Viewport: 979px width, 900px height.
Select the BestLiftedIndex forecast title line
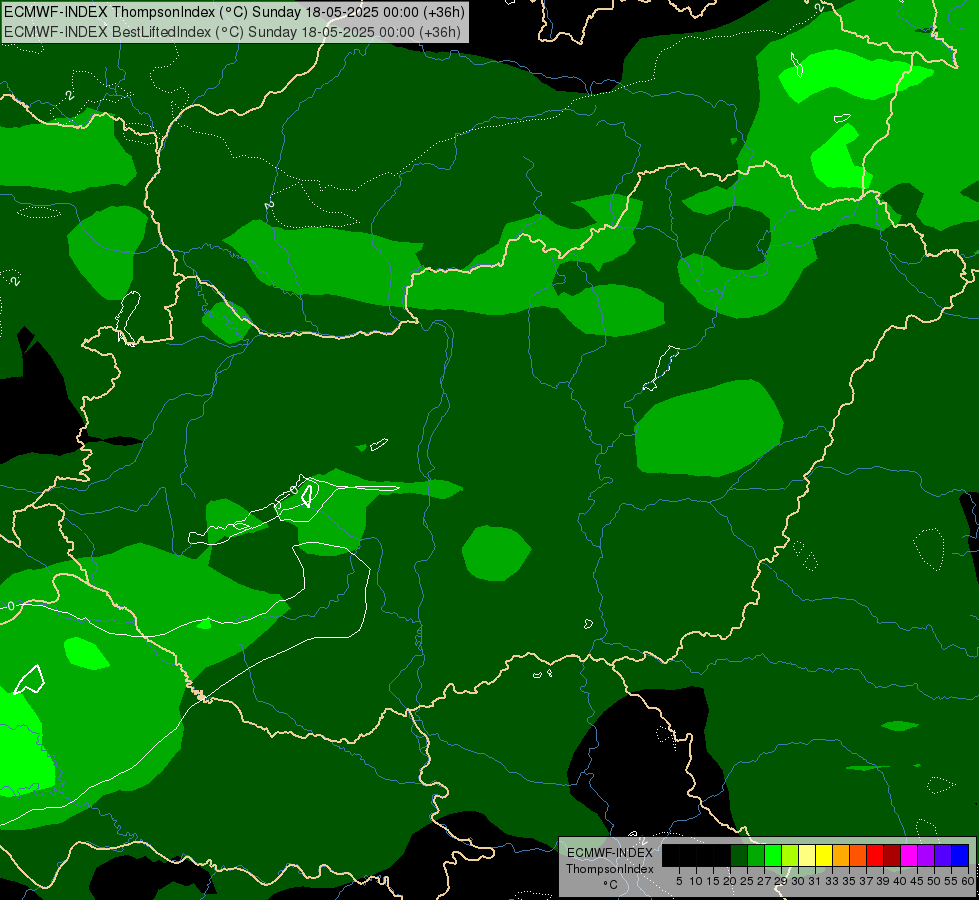click(x=232, y=32)
